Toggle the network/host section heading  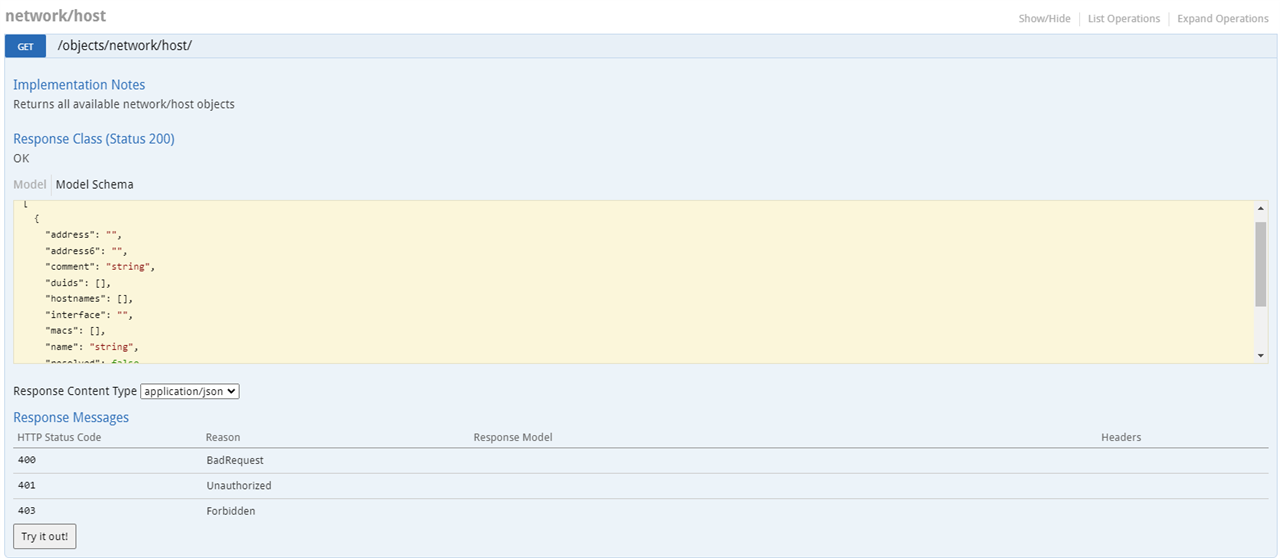coord(55,16)
